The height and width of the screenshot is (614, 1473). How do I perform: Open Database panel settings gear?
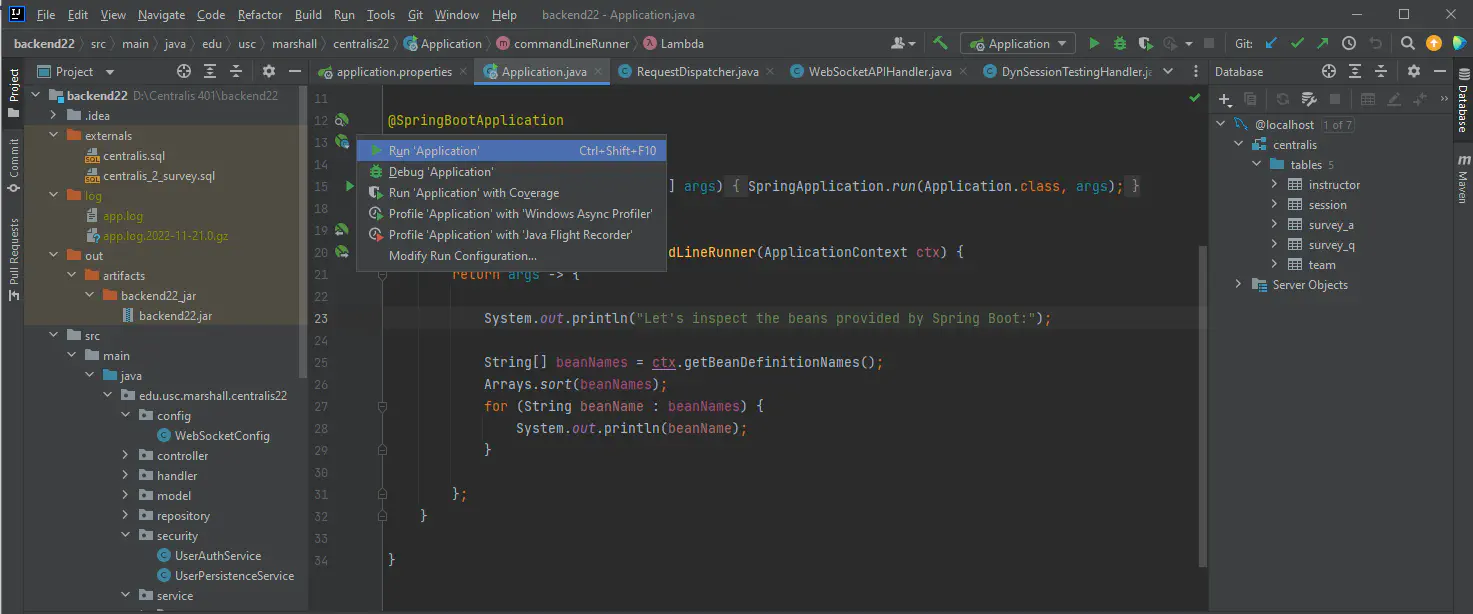point(1413,72)
